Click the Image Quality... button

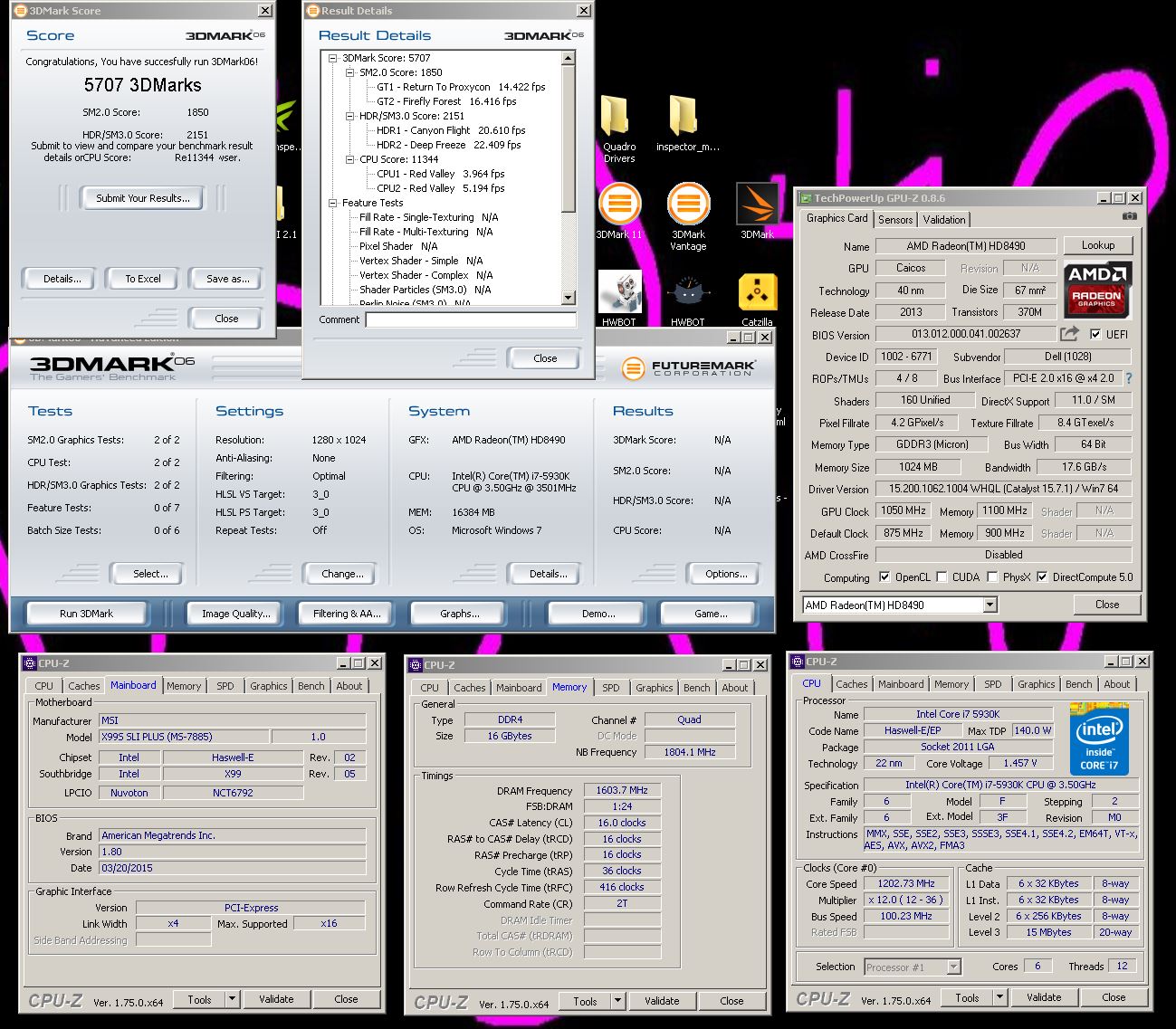click(x=236, y=614)
